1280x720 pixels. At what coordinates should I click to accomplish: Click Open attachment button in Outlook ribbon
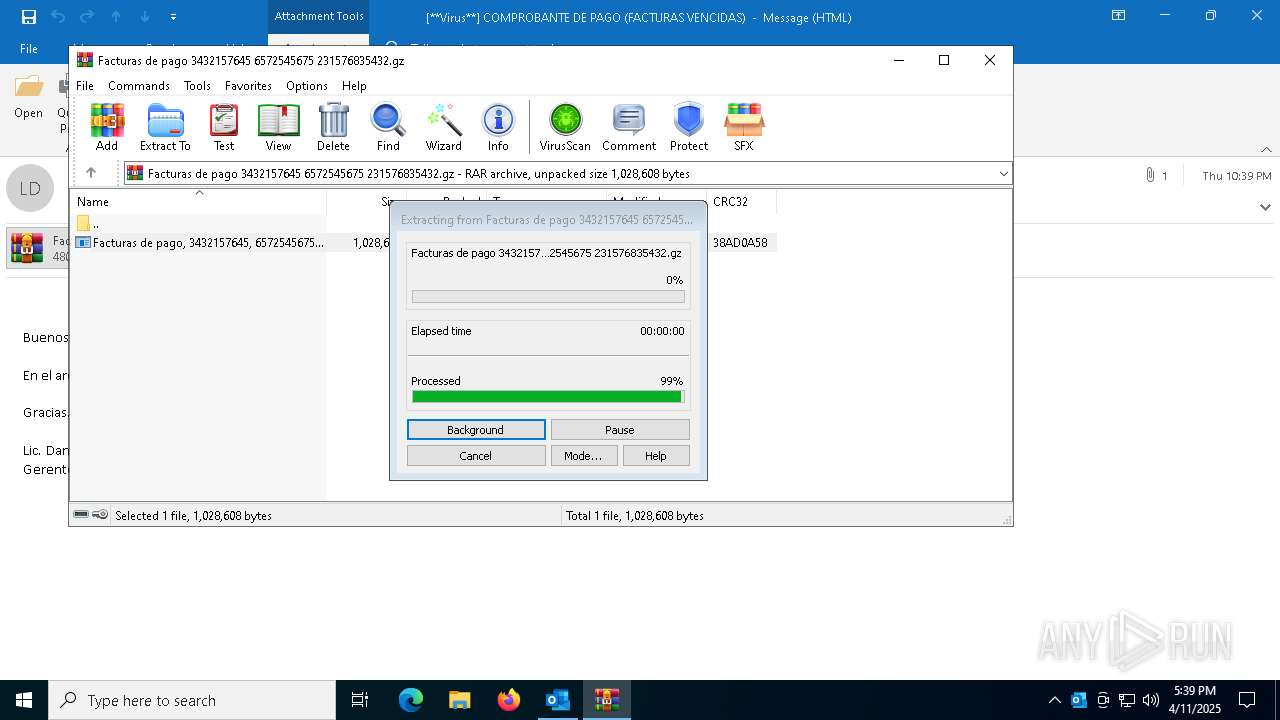(x=28, y=95)
